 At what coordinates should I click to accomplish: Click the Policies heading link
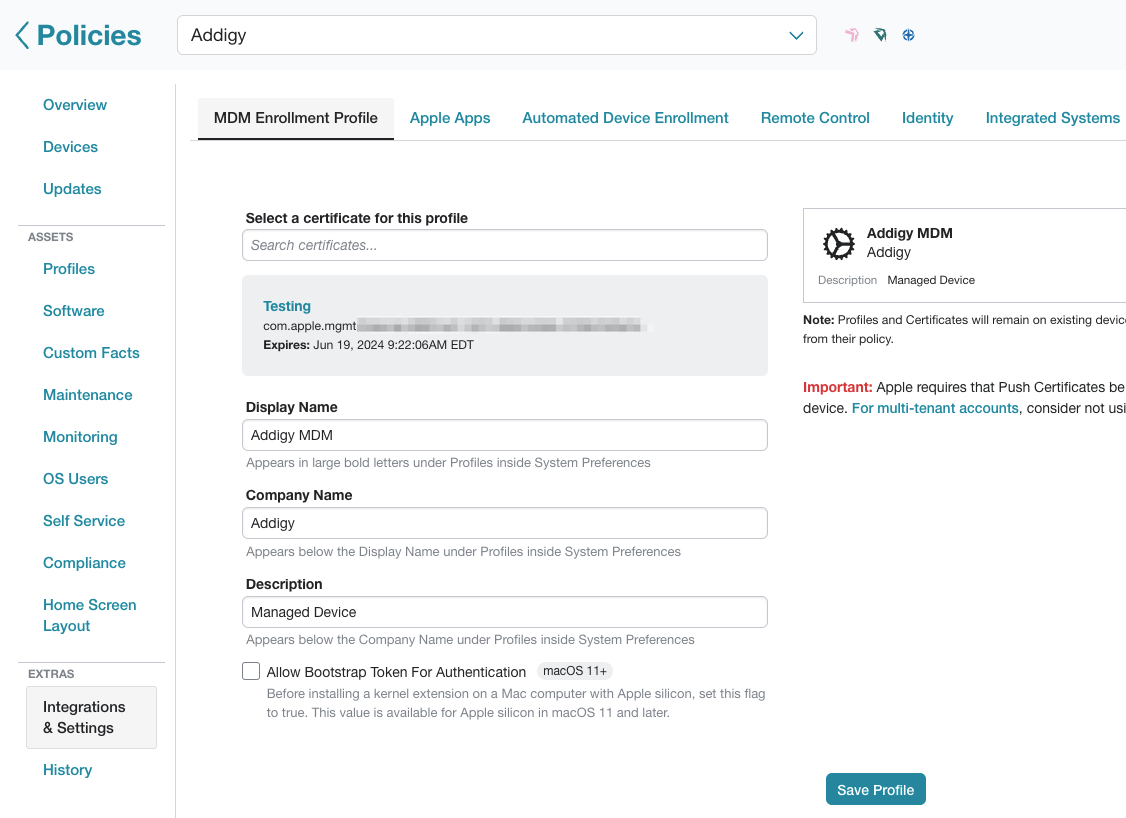click(x=89, y=35)
